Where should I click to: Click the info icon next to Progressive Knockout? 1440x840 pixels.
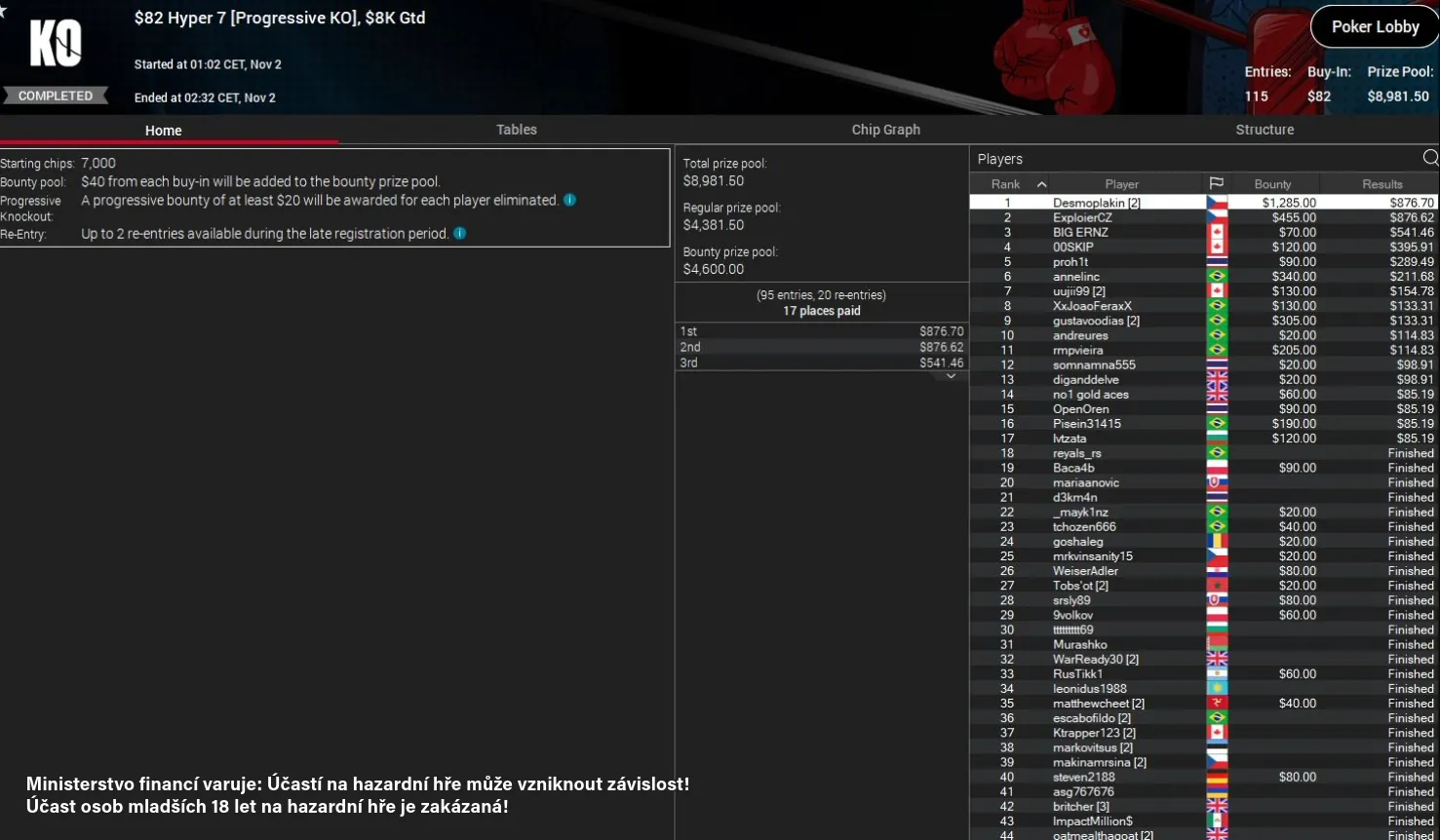coord(569,200)
